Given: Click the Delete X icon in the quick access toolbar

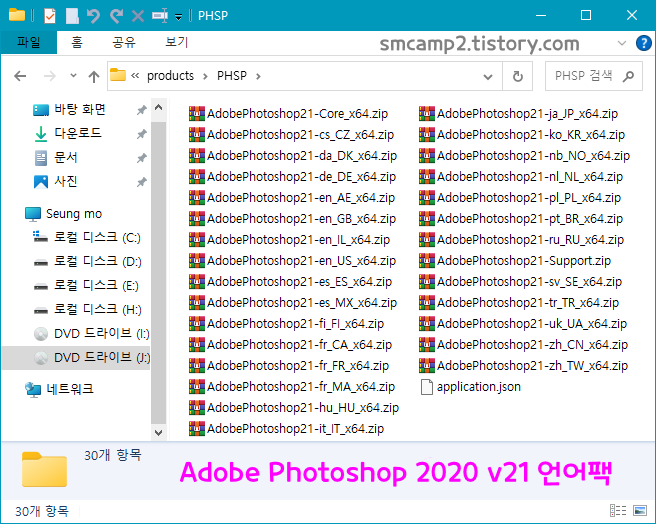Looking at the screenshot, I should 138,16.
